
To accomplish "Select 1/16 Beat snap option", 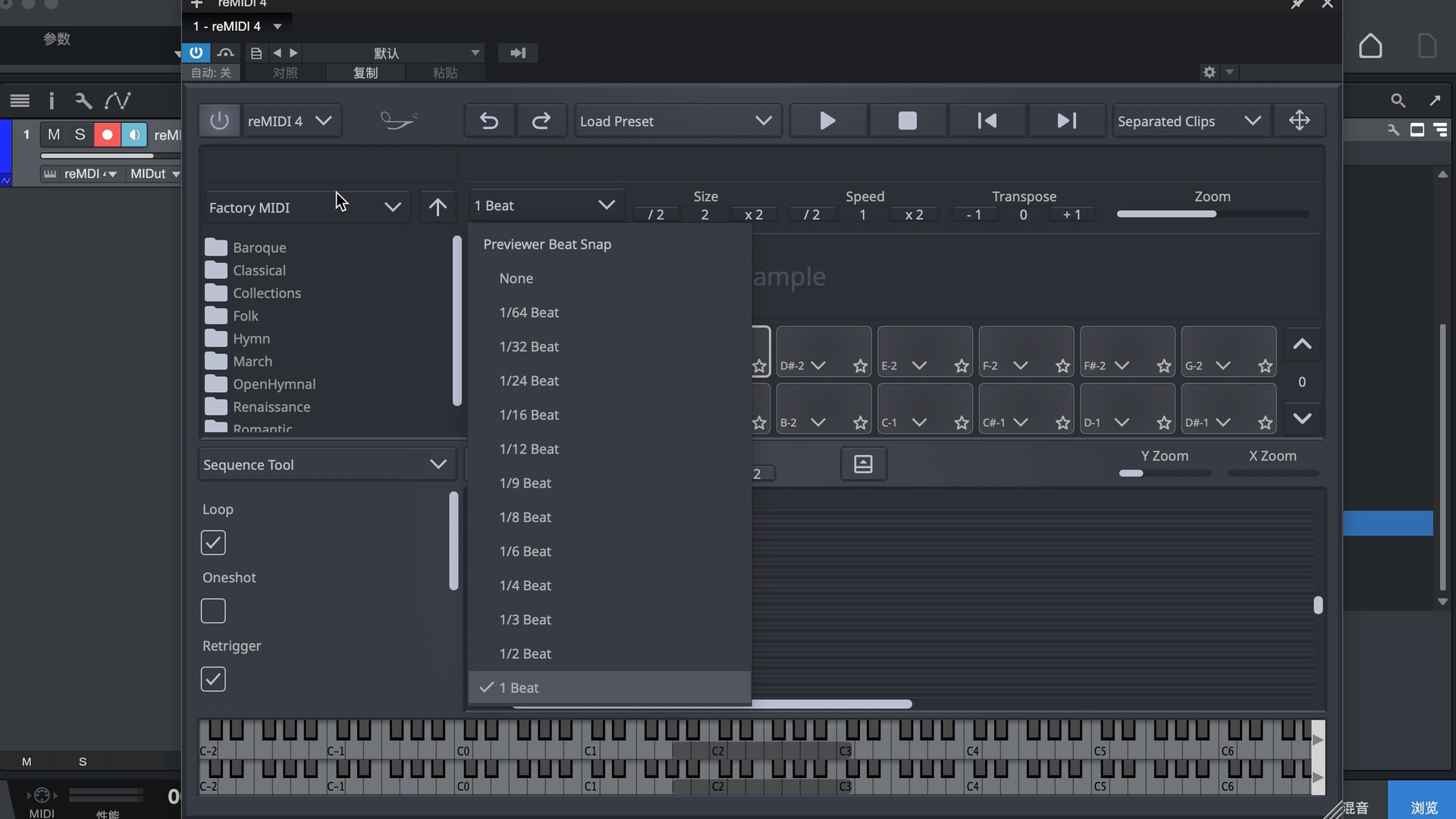I will point(610,415).
